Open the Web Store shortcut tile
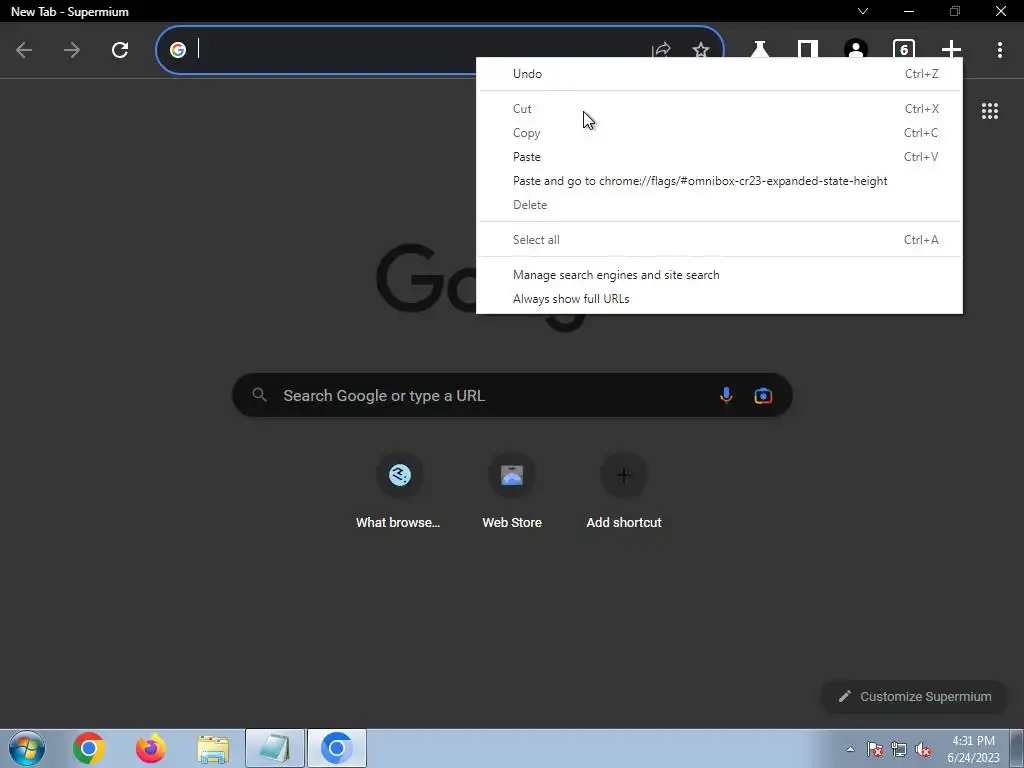 coord(512,491)
